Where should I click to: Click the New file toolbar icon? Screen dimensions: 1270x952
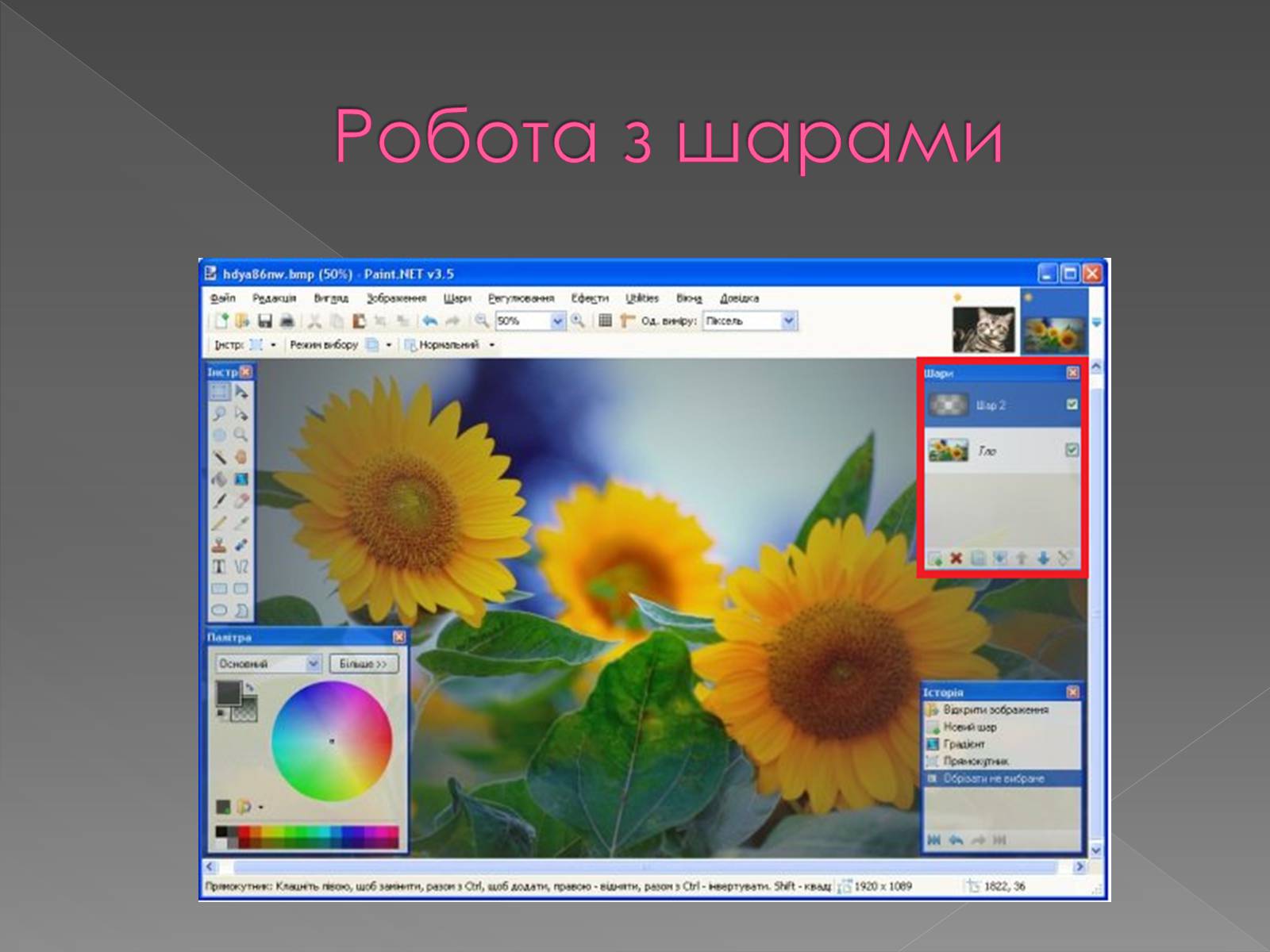[x=221, y=321]
